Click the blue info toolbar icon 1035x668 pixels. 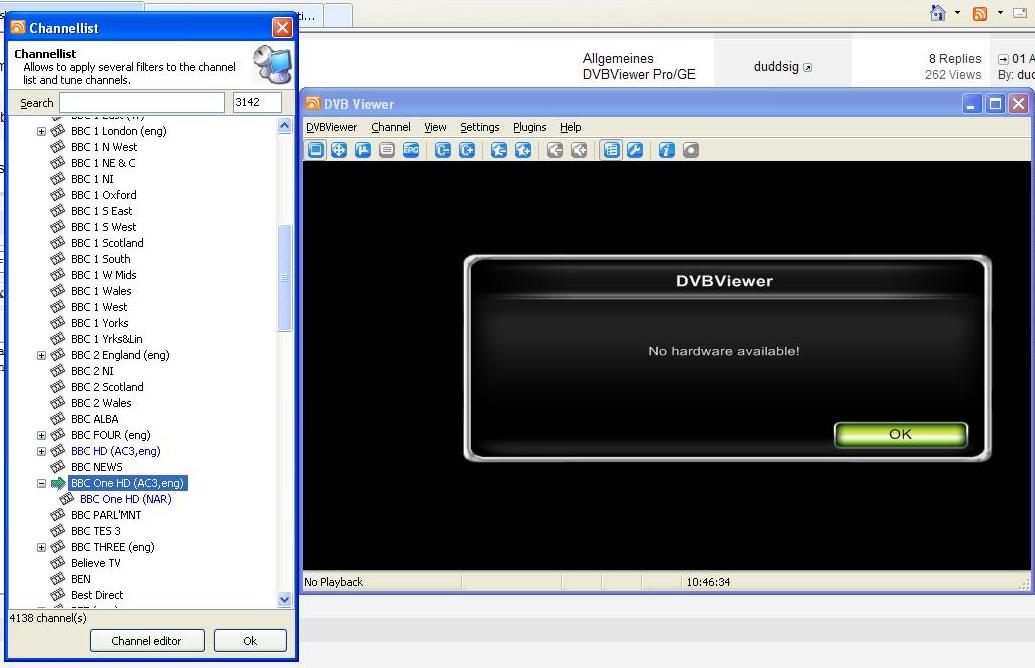(667, 150)
